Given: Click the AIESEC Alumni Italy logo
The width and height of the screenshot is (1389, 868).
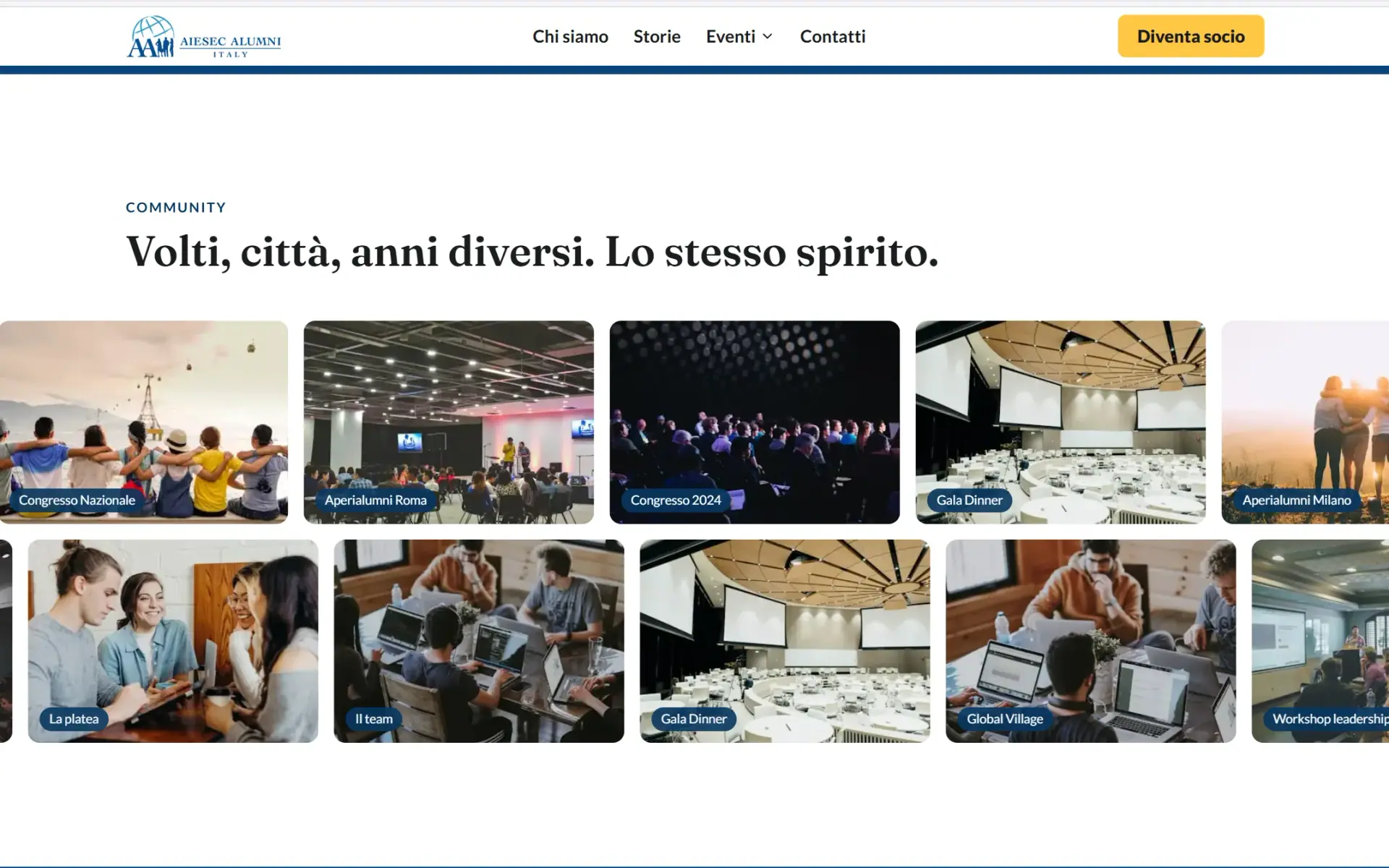Looking at the screenshot, I should (x=204, y=36).
